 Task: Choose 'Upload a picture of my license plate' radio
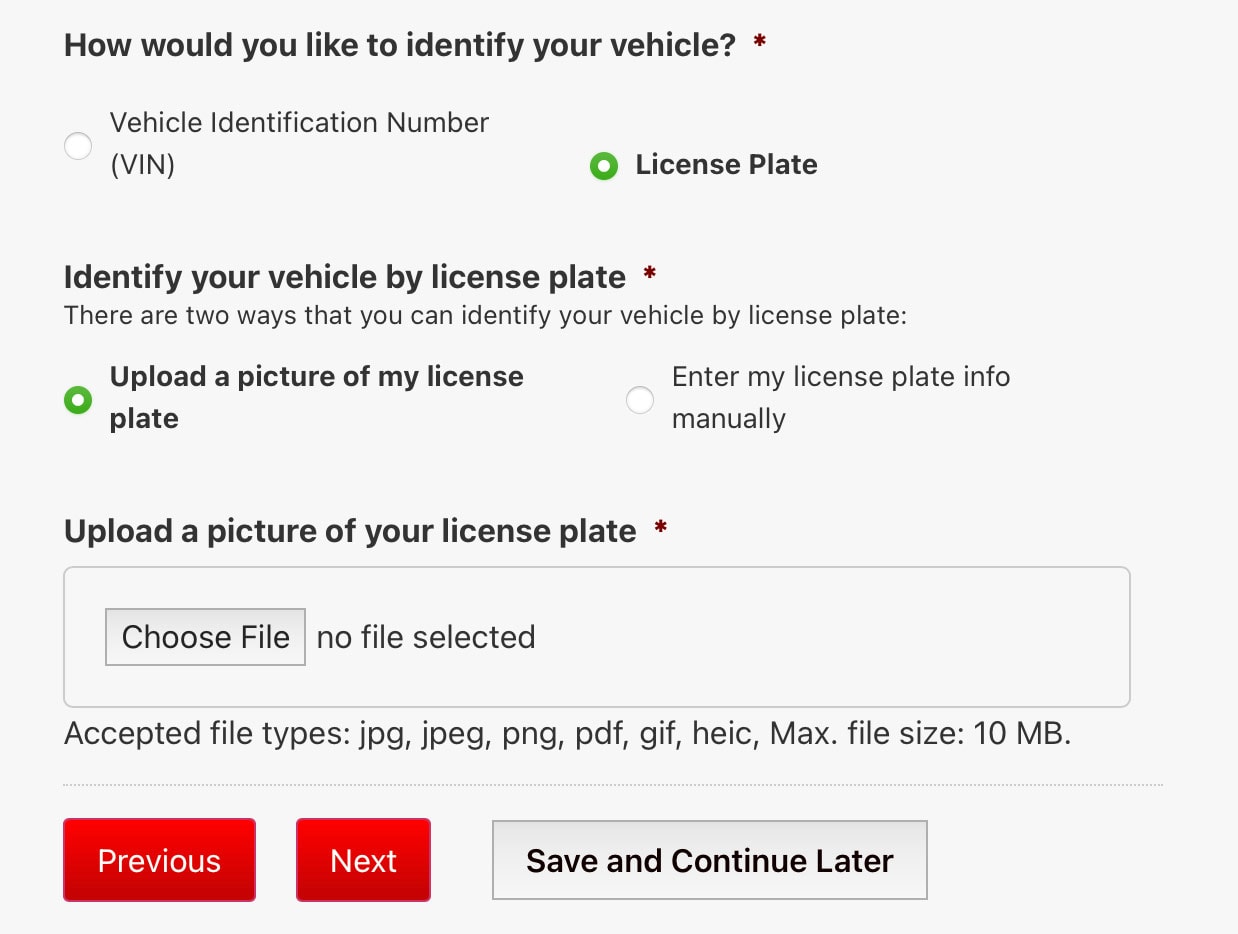(78, 400)
